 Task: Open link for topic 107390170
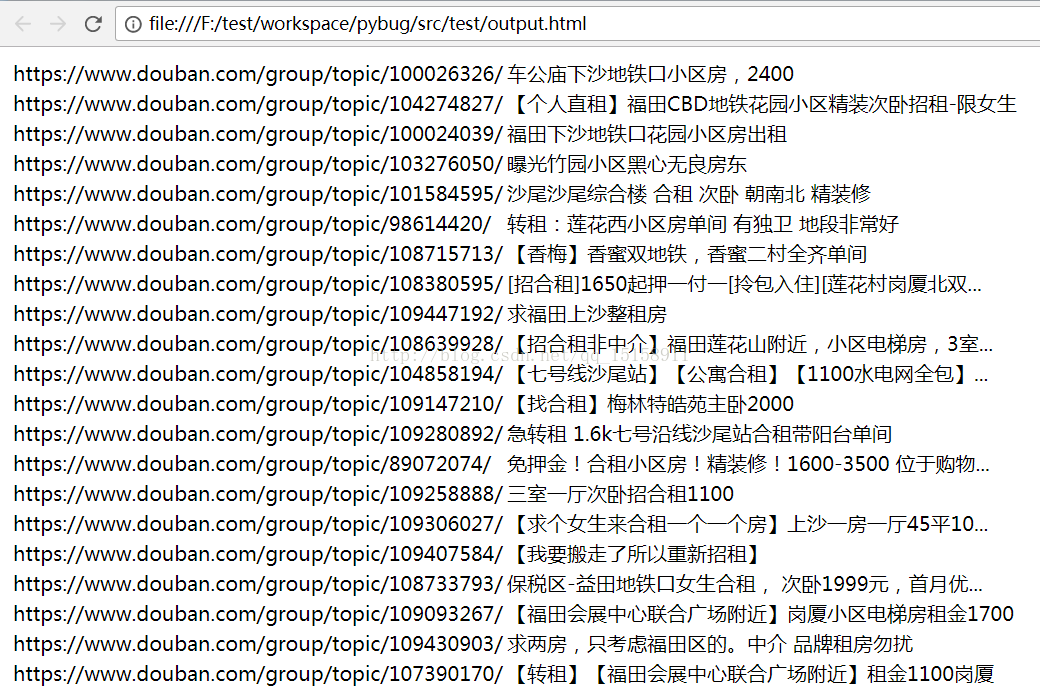(258, 673)
